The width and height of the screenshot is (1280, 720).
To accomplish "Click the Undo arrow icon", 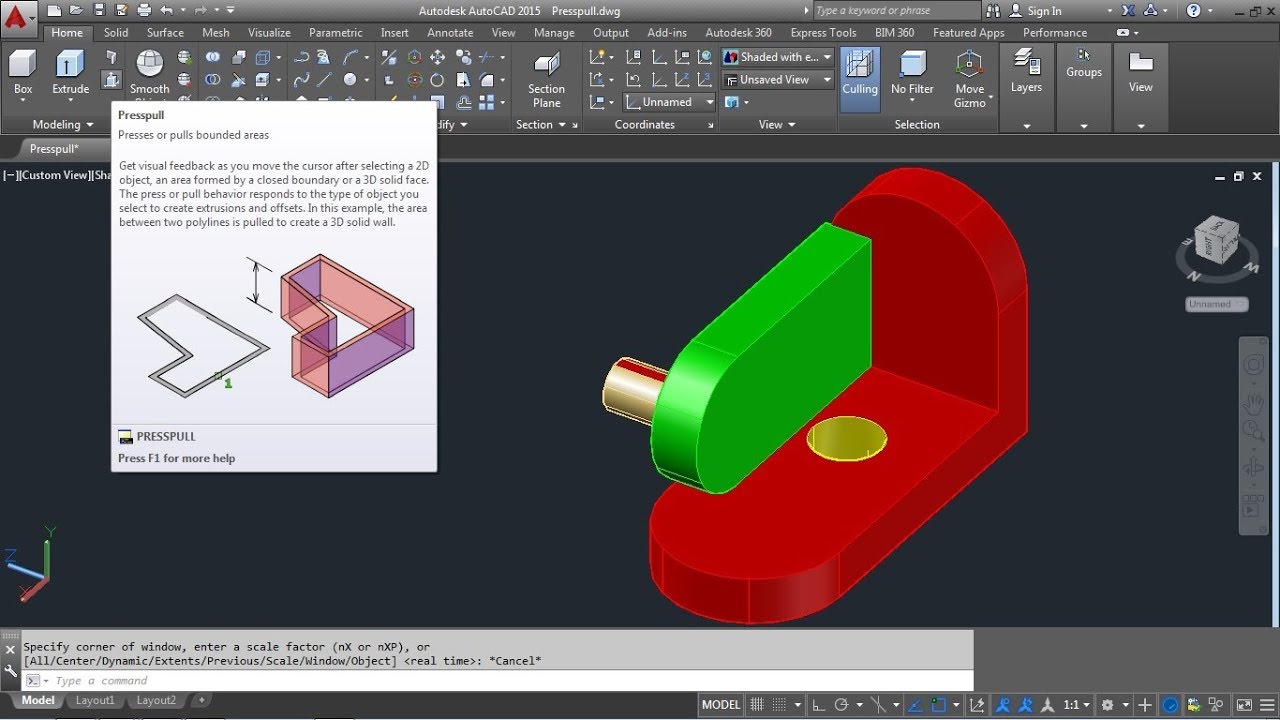I will (x=166, y=11).
